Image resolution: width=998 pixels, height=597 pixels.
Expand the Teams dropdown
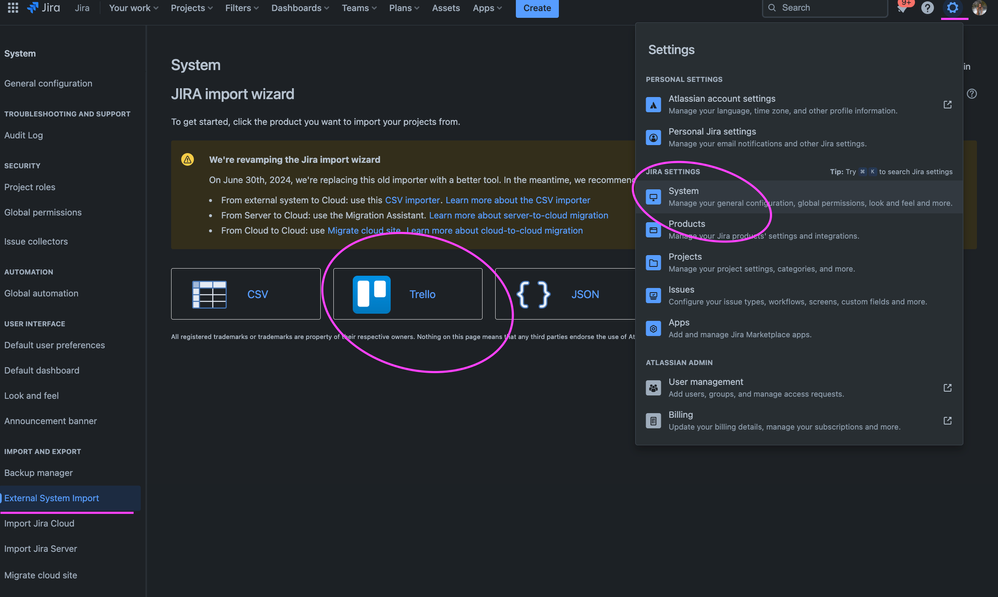(x=359, y=8)
